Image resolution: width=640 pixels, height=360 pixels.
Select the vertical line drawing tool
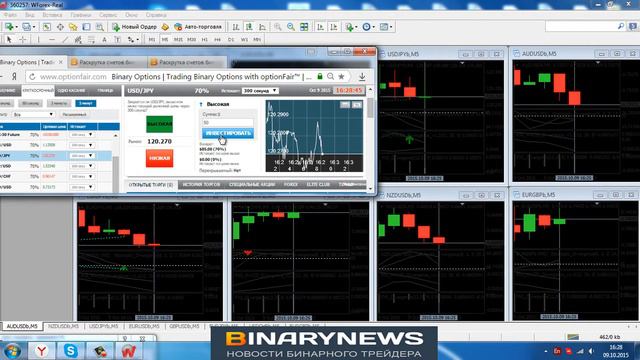tap(38, 40)
